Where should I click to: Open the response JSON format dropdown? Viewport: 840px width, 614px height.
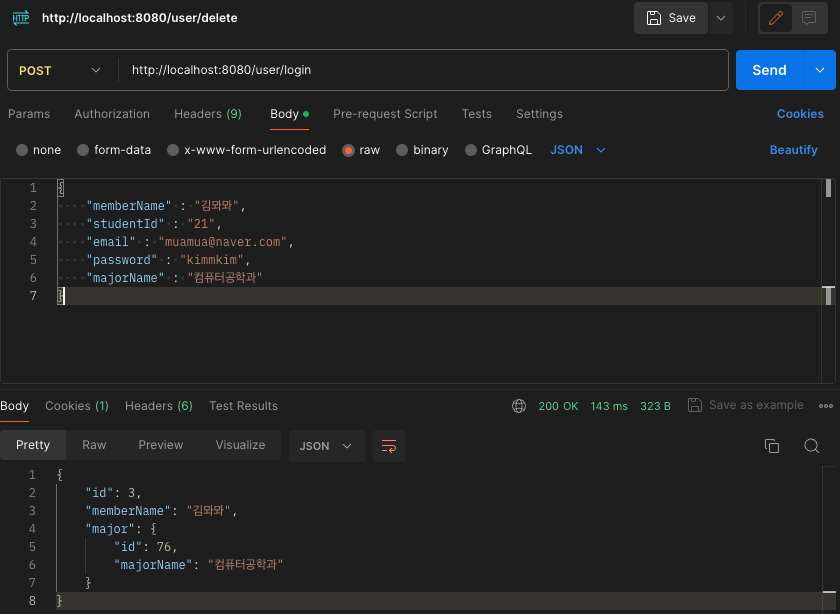pyautogui.click(x=327, y=446)
